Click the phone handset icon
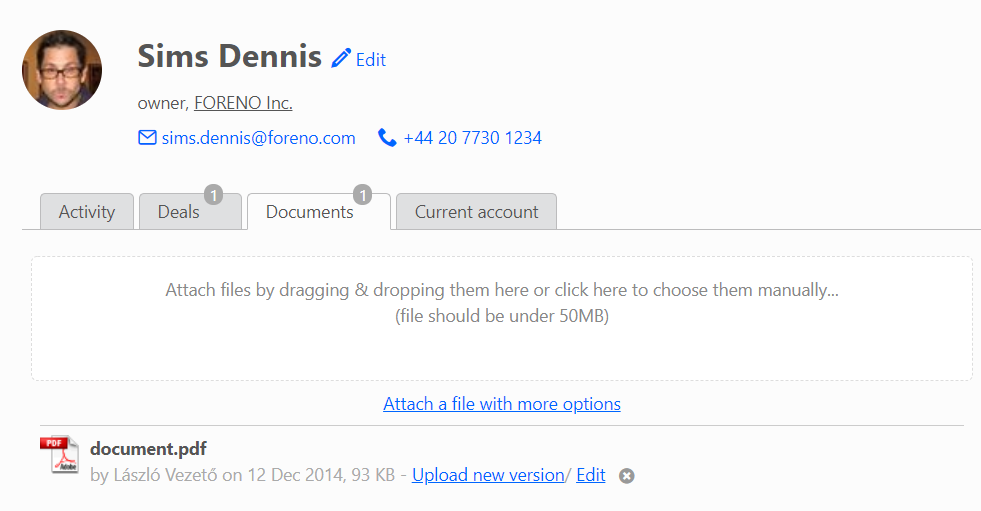Viewport: 981px width, 511px height. tap(387, 138)
